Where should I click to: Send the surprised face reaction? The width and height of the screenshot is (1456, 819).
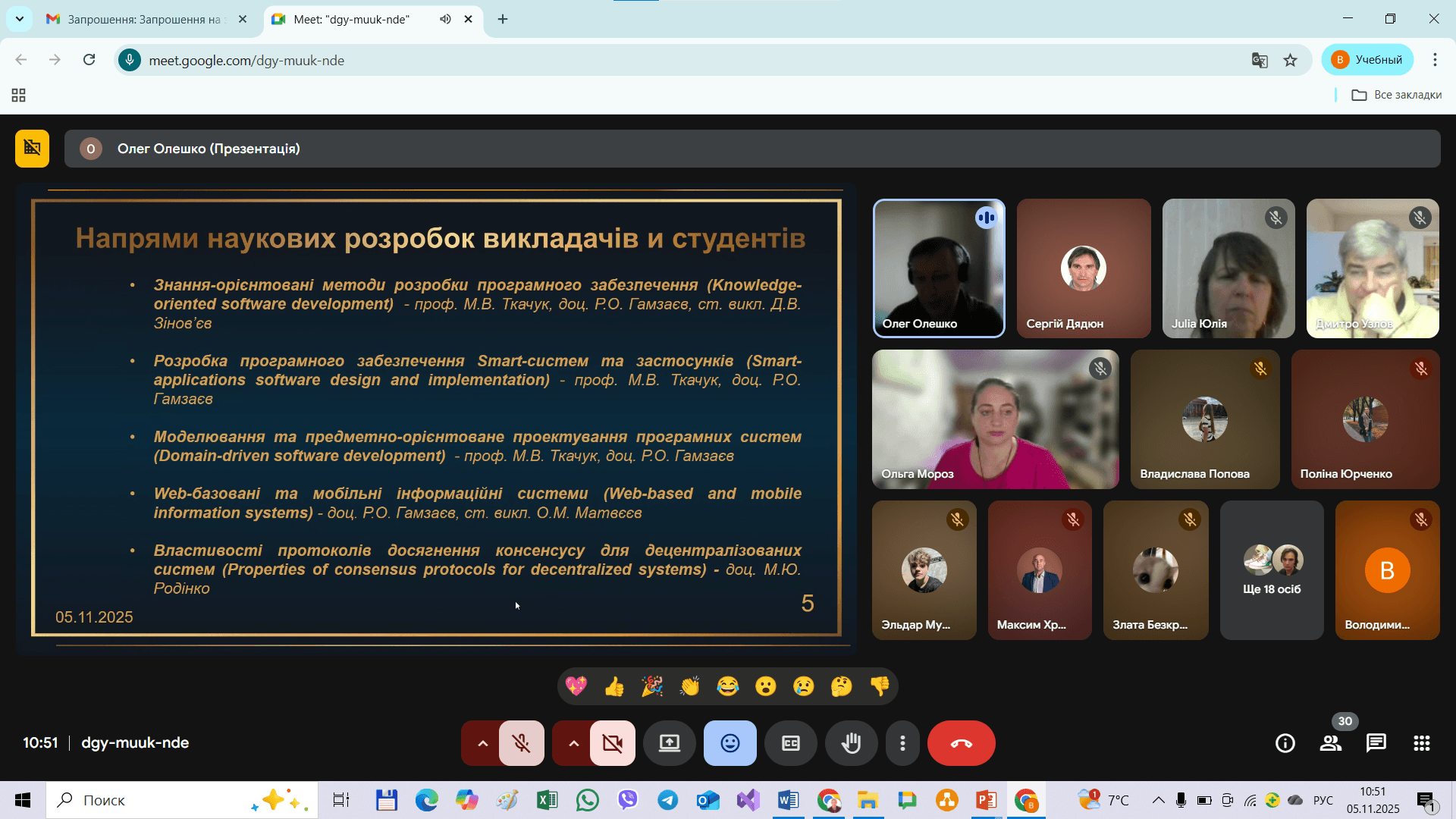pos(766,686)
